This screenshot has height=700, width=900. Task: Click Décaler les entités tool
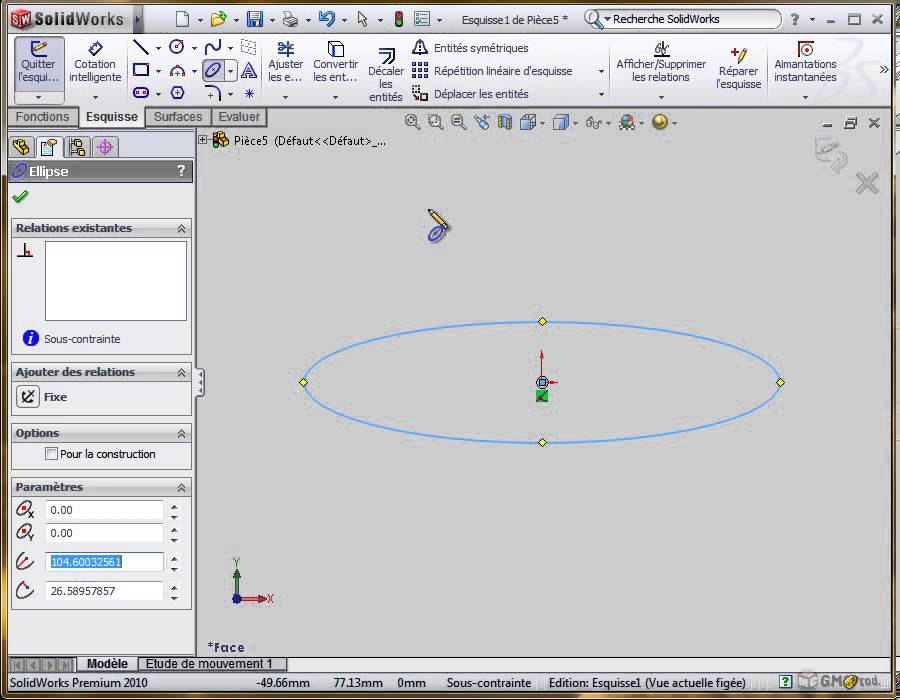coord(386,75)
